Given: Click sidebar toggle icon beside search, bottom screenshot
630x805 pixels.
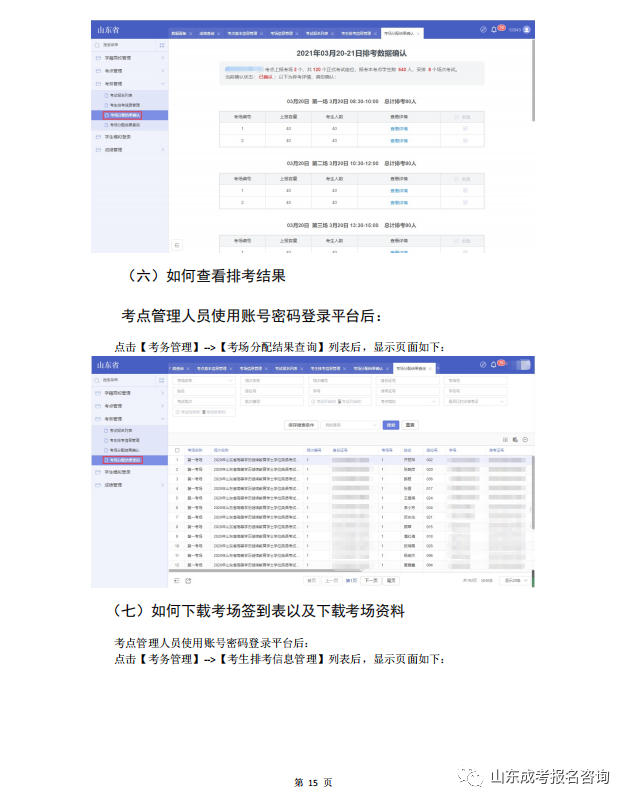Looking at the screenshot, I should [162, 380].
